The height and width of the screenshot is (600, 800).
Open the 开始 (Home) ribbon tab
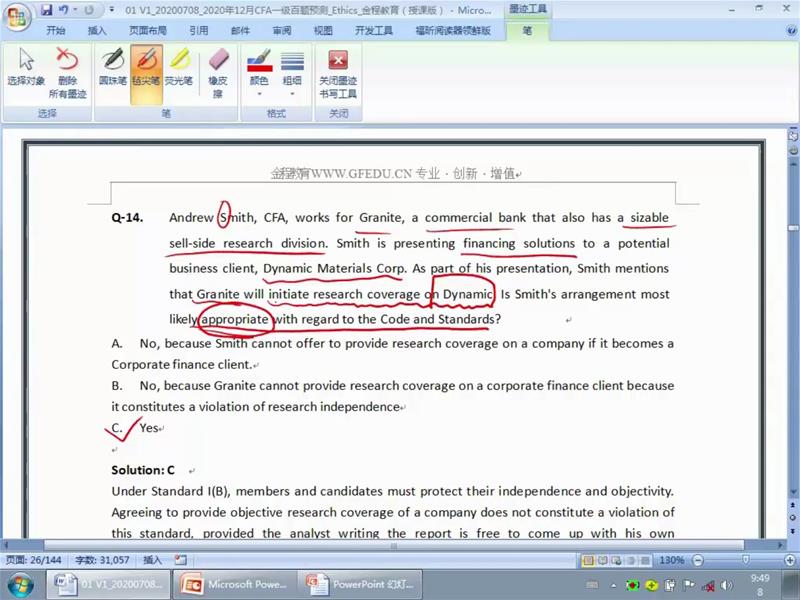tap(56, 31)
